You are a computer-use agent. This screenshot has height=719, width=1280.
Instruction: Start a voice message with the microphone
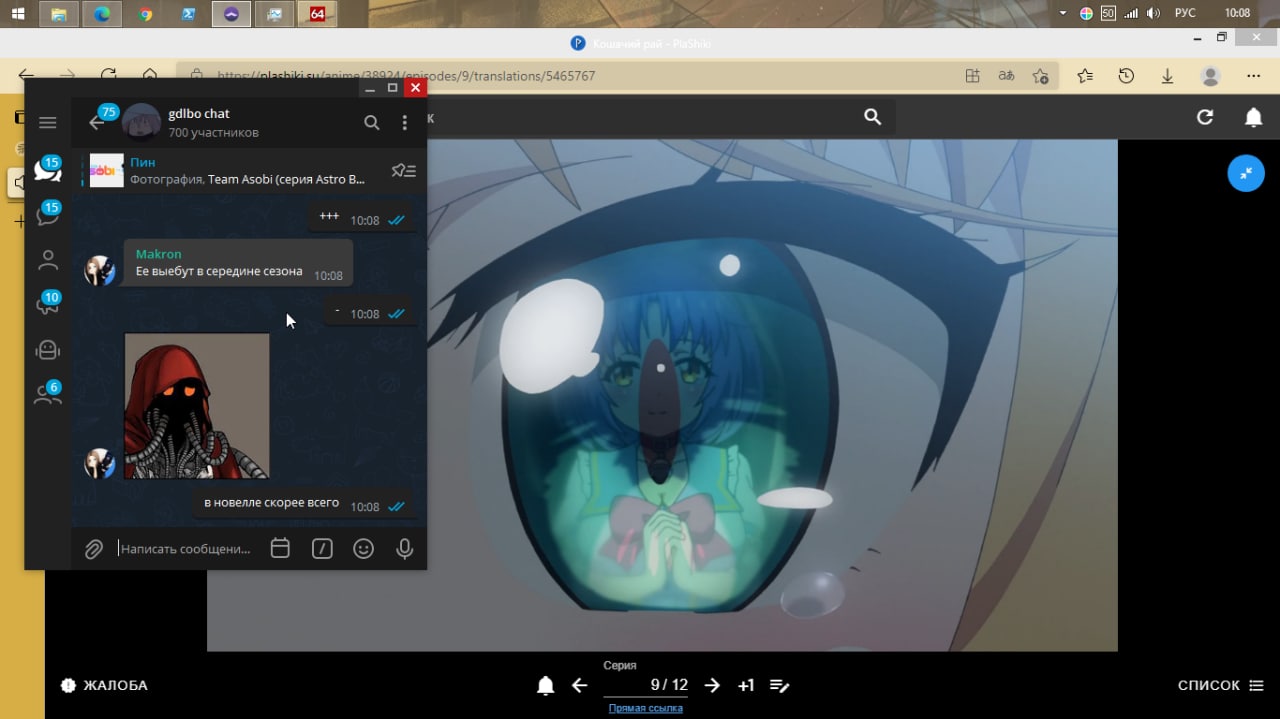(x=404, y=548)
